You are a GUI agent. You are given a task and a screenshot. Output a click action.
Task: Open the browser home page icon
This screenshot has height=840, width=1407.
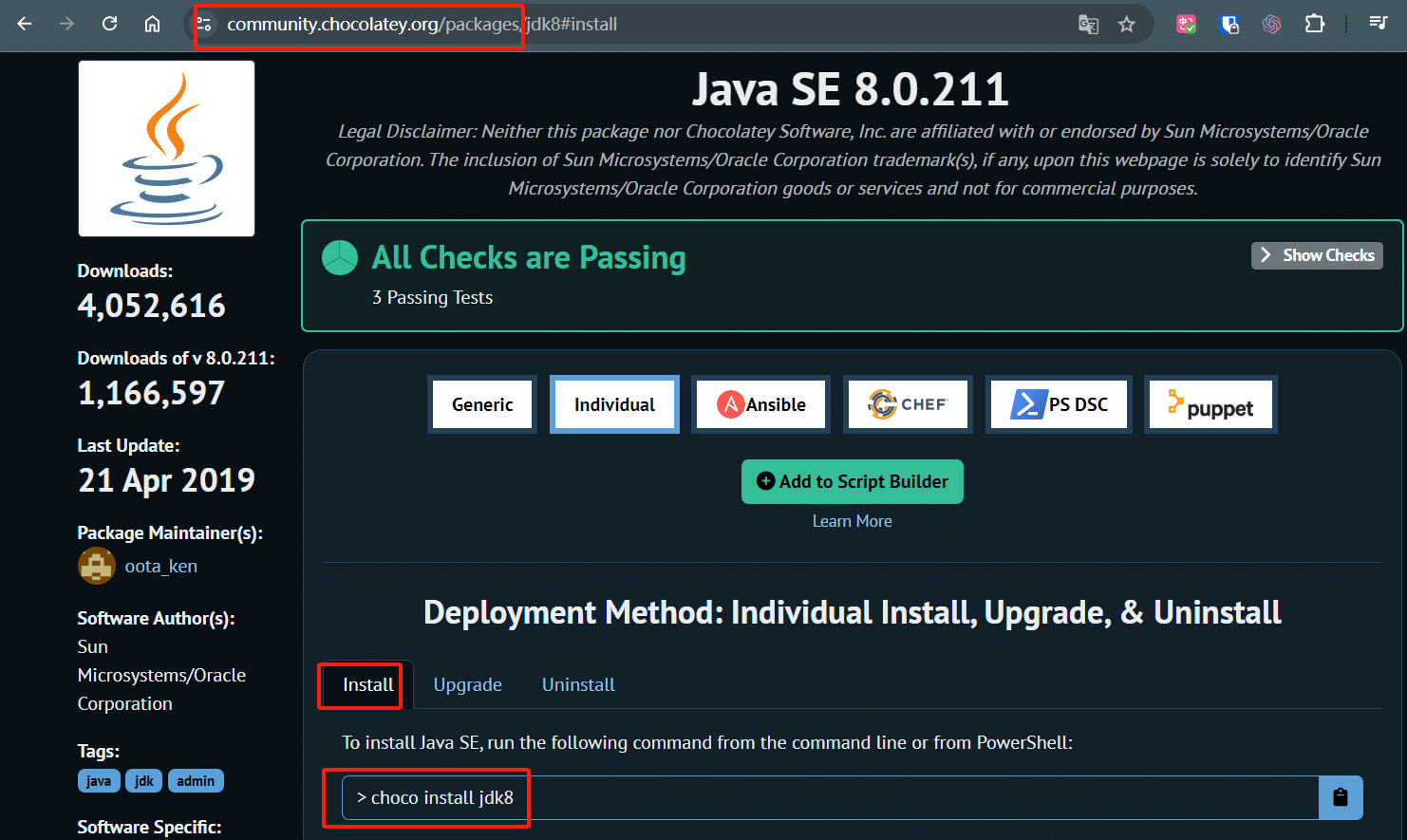152,24
